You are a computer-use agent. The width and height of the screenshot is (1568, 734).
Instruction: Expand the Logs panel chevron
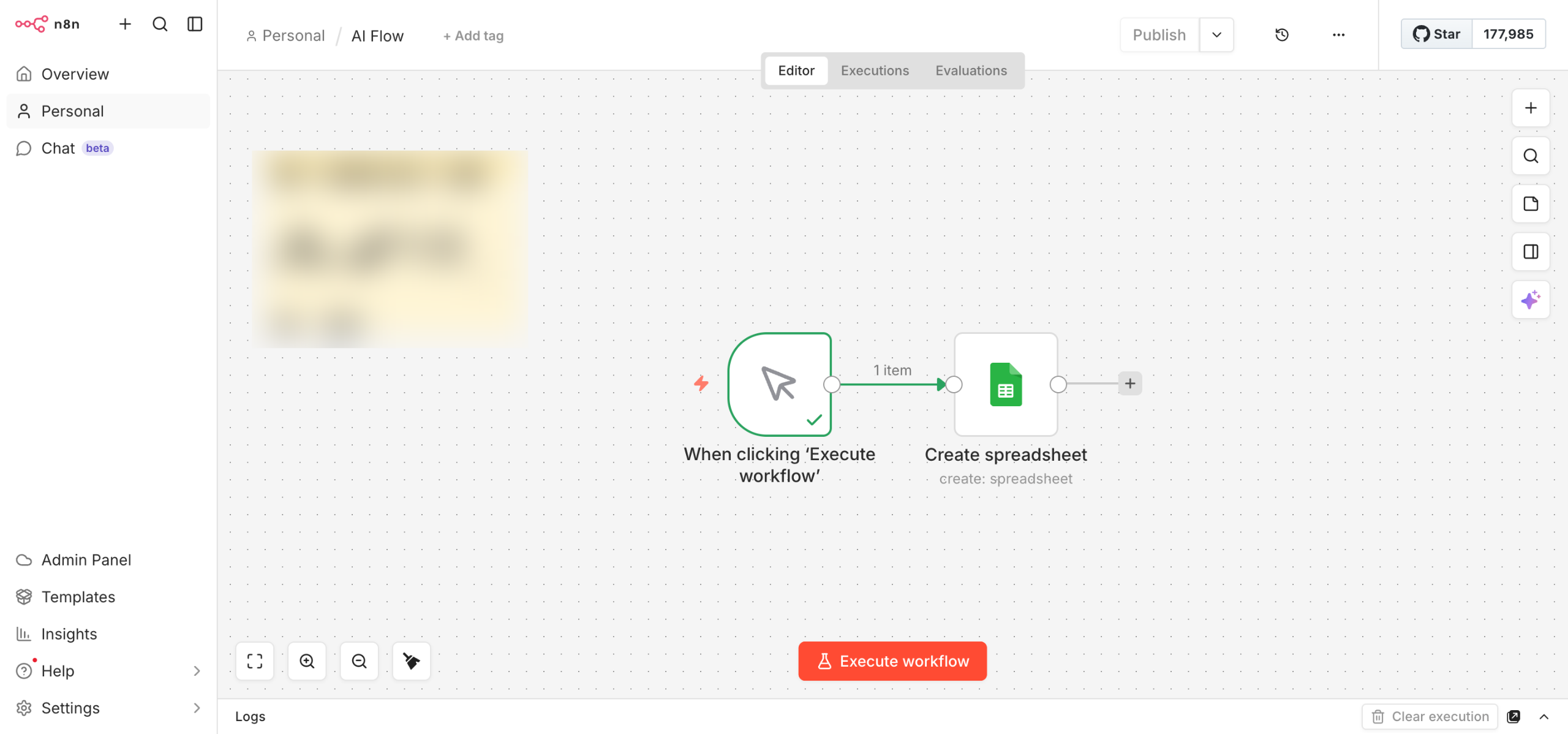(x=1544, y=716)
